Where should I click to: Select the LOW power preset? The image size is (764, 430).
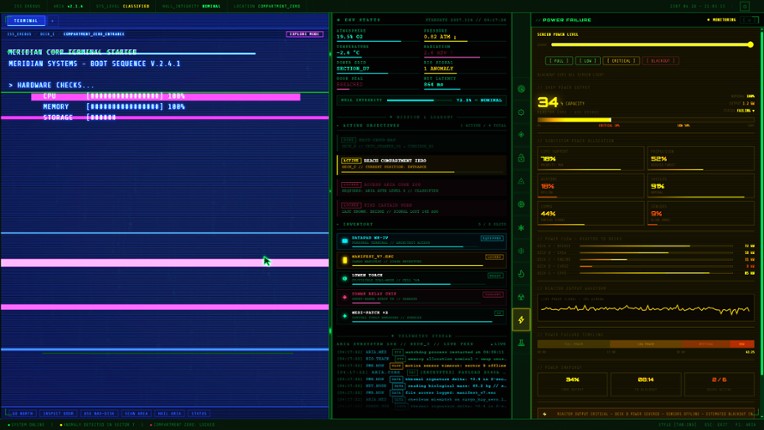tap(588, 61)
